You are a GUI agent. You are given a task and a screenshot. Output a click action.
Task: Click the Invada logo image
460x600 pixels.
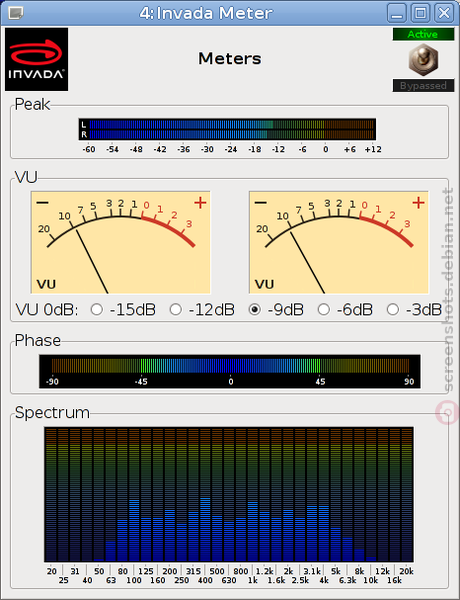pos(36,59)
